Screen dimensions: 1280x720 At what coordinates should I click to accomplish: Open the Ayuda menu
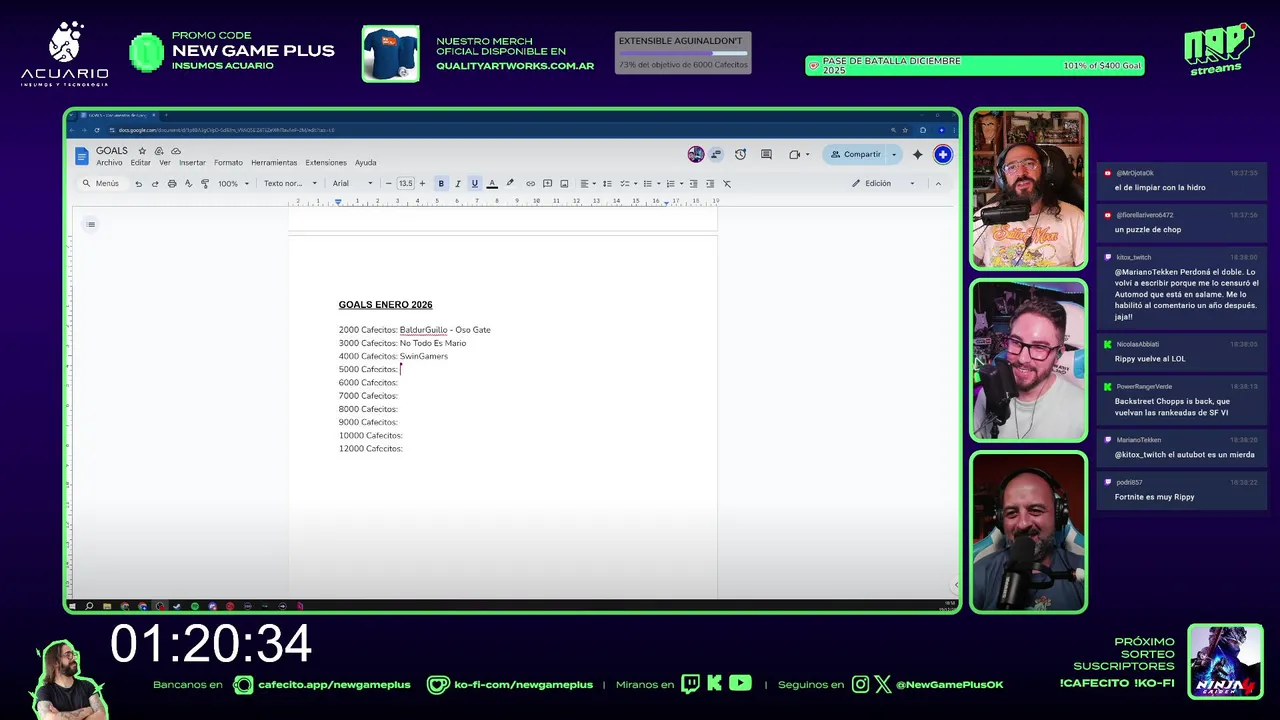click(366, 163)
